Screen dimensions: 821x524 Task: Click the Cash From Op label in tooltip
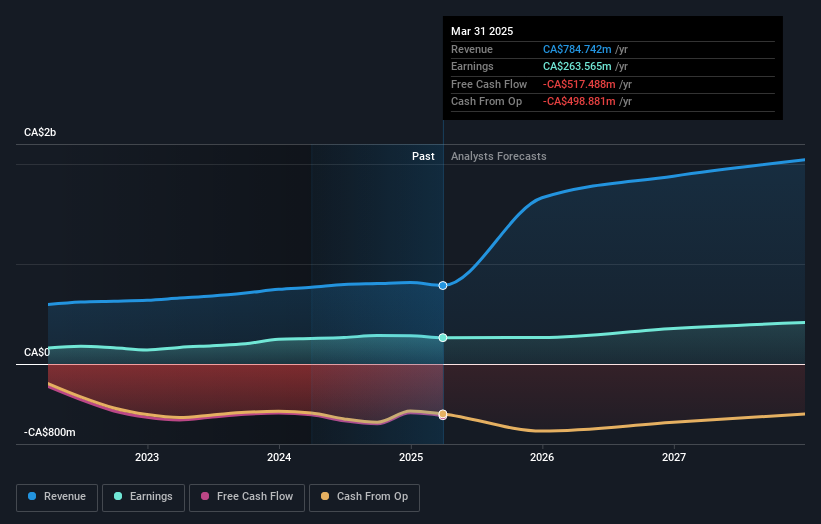coord(486,102)
